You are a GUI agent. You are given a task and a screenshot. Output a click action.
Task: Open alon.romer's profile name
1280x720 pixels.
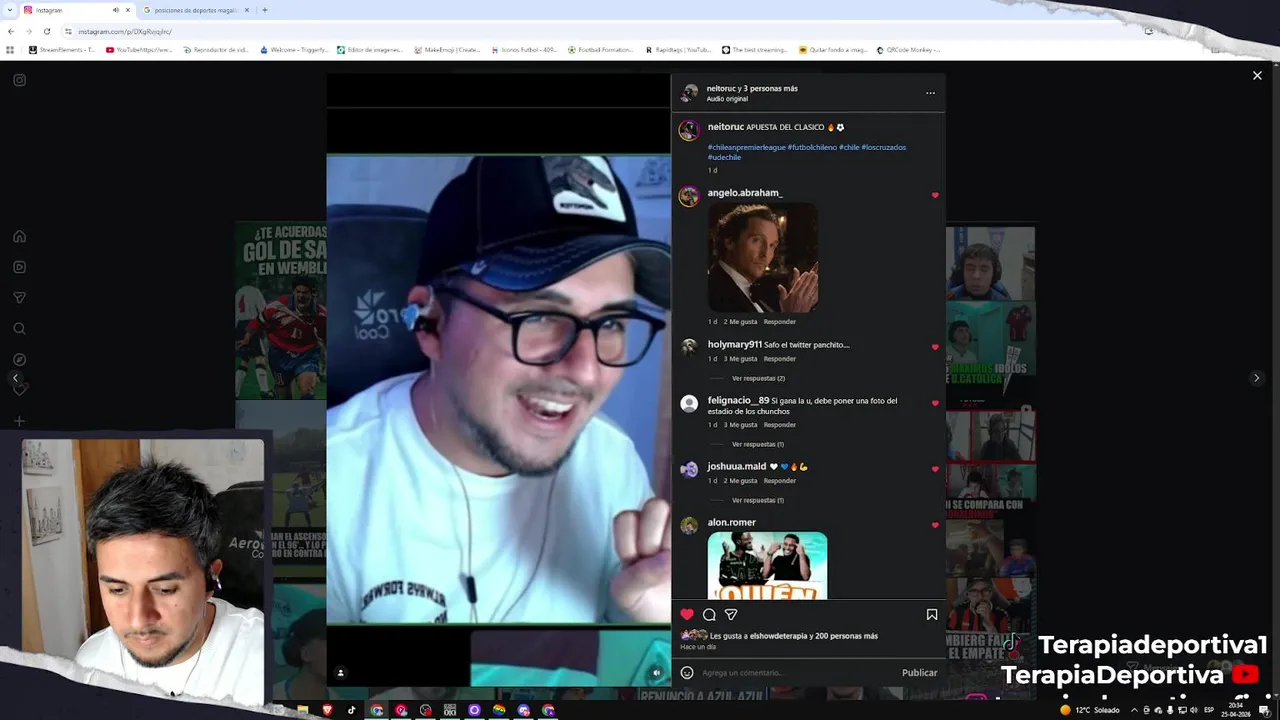click(731, 522)
